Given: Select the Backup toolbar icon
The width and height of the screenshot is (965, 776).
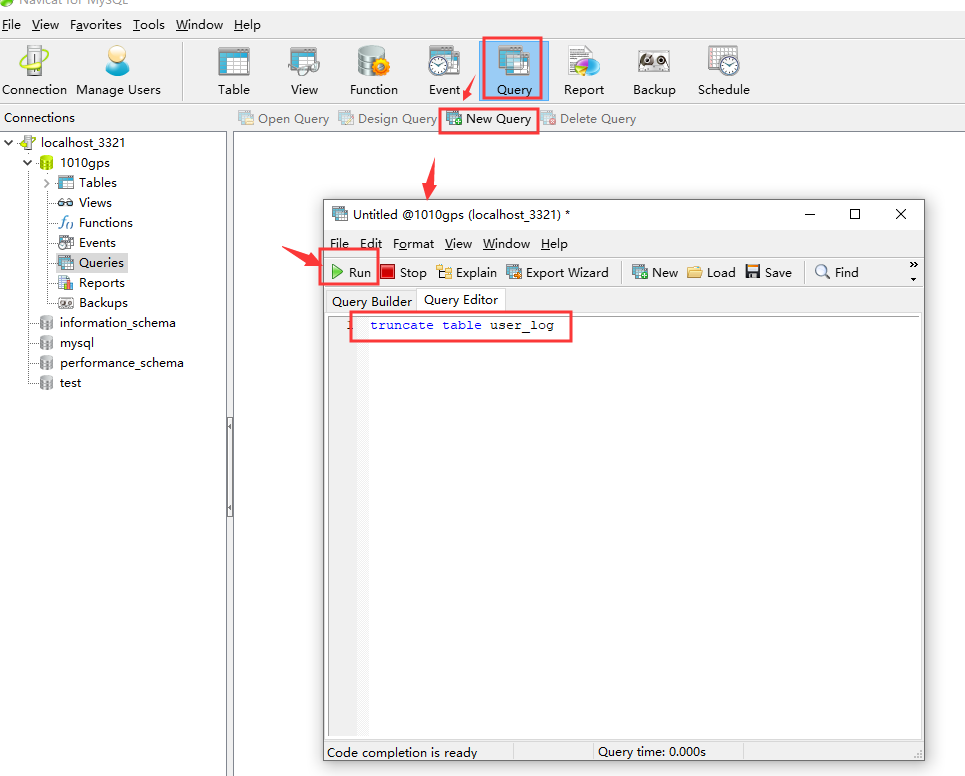Looking at the screenshot, I should [x=654, y=71].
